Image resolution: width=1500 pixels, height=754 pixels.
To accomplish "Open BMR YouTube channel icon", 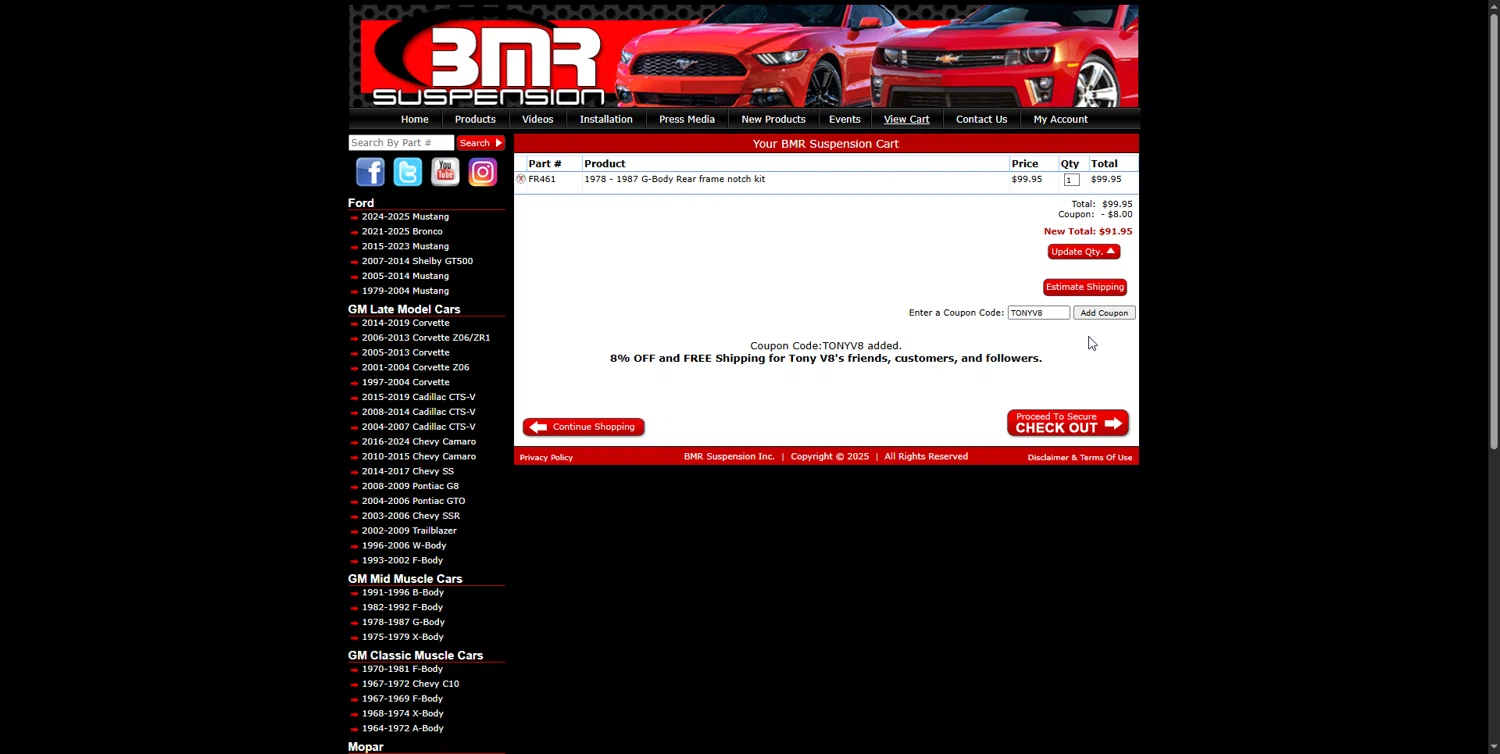I will (x=445, y=172).
